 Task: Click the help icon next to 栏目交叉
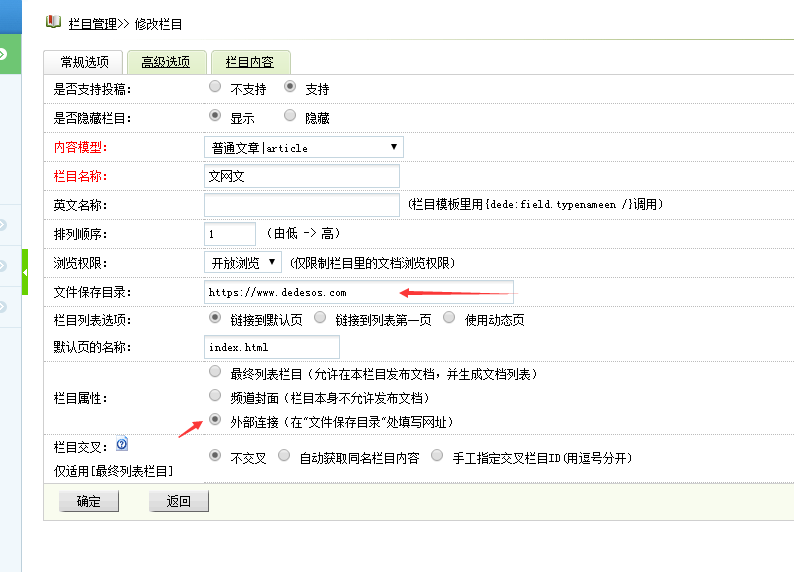point(122,444)
